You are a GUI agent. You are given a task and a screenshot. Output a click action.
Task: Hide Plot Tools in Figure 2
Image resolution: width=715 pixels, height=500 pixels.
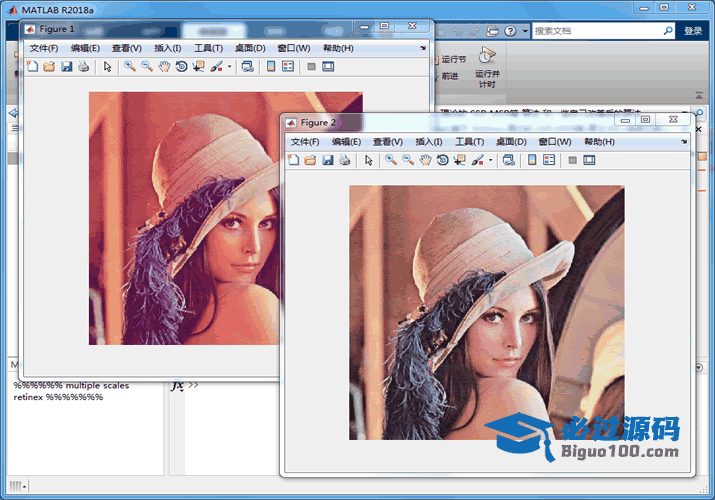[x=573, y=160]
